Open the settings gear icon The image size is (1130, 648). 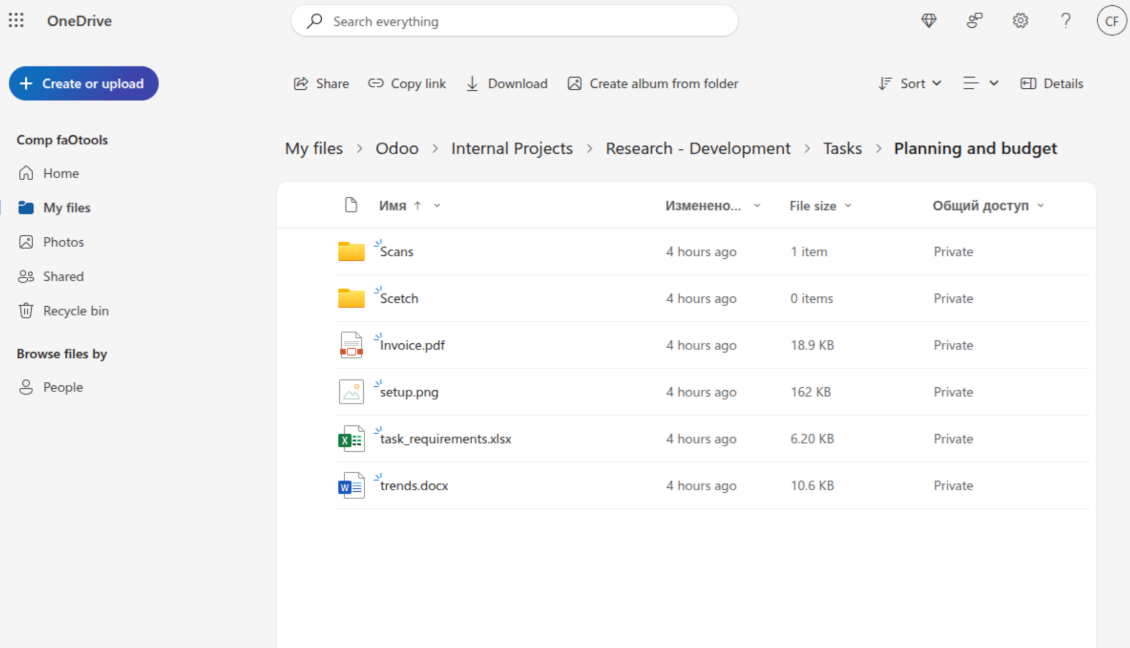click(x=1020, y=21)
